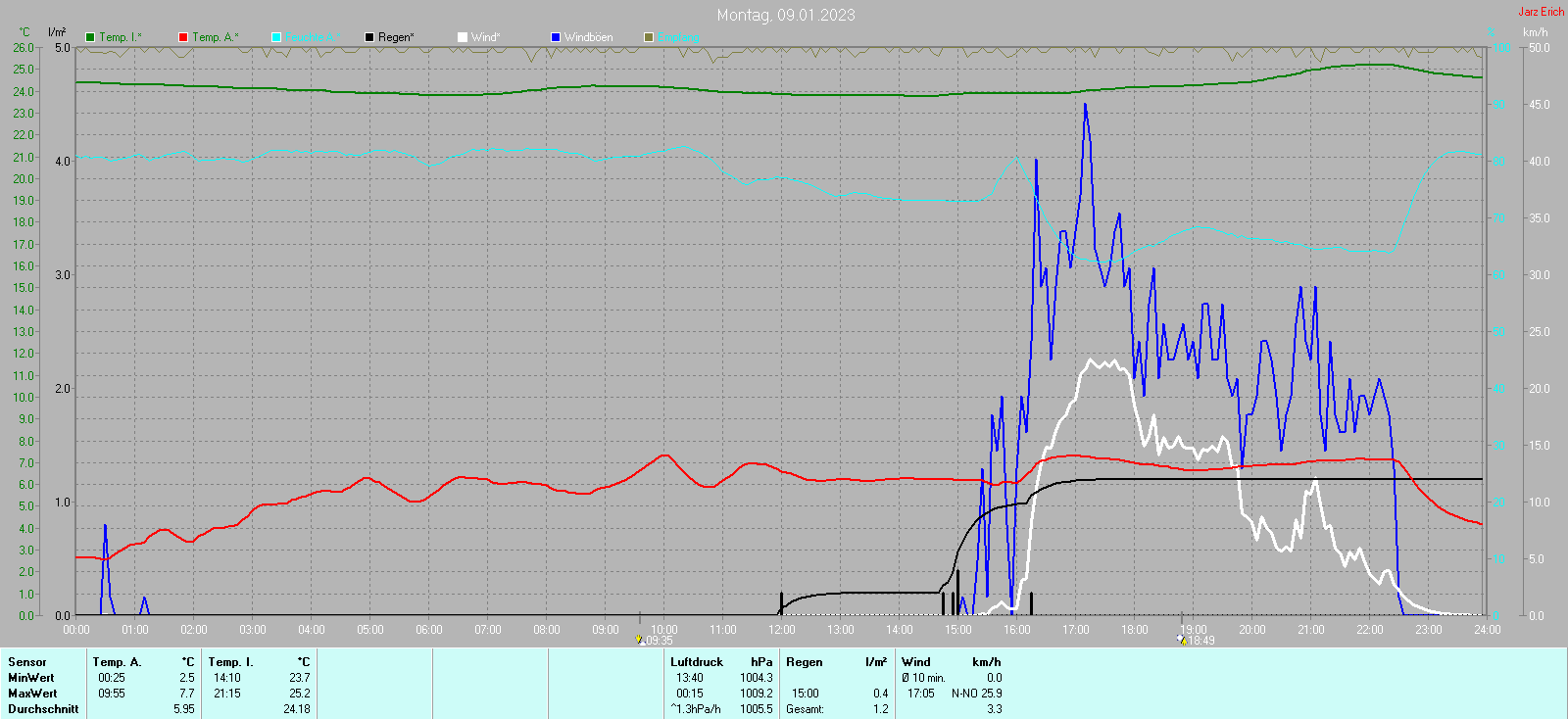Click the average outside temperature '5.95'
This screenshot has width=1568, height=719.
[184, 709]
